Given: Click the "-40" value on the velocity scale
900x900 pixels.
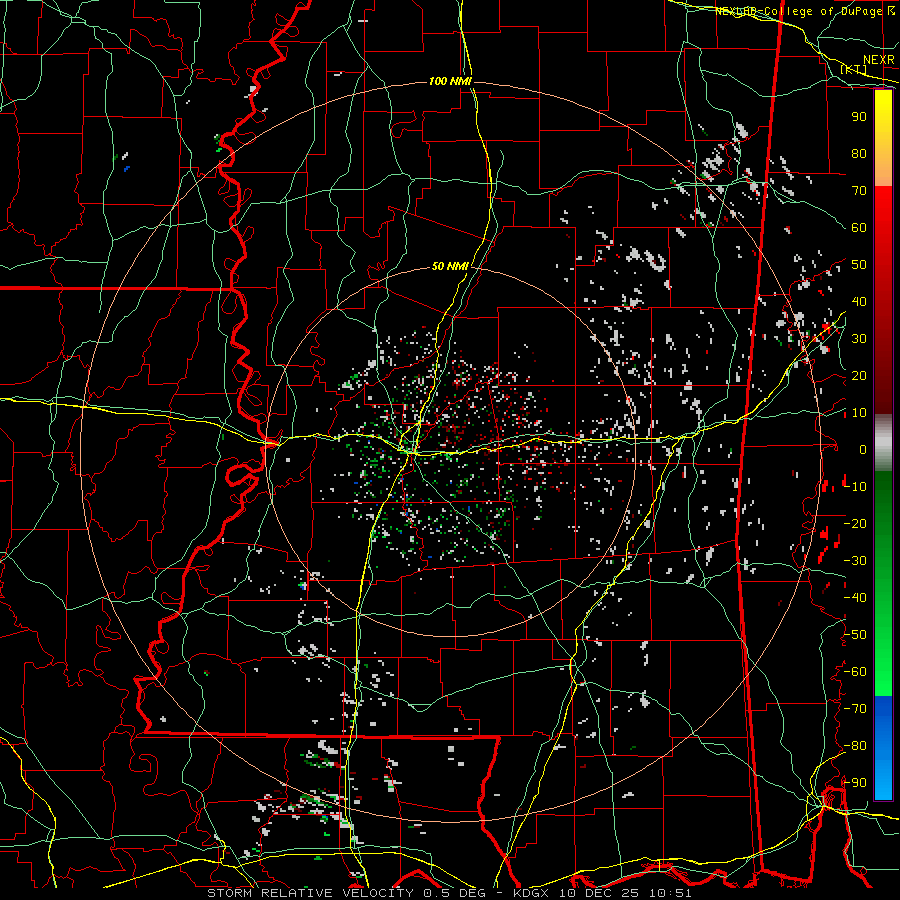Looking at the screenshot, I should point(856,598).
